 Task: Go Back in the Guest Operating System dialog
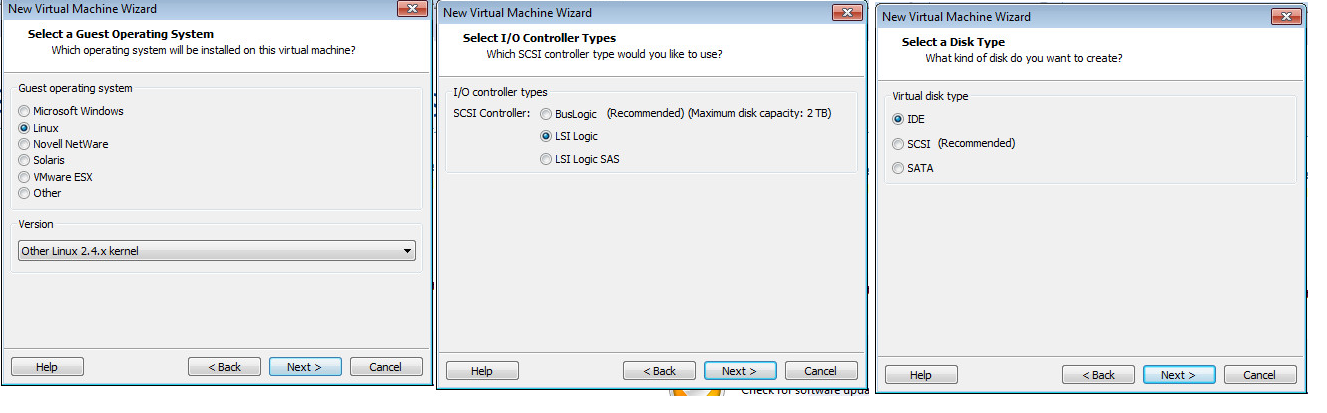(x=224, y=367)
